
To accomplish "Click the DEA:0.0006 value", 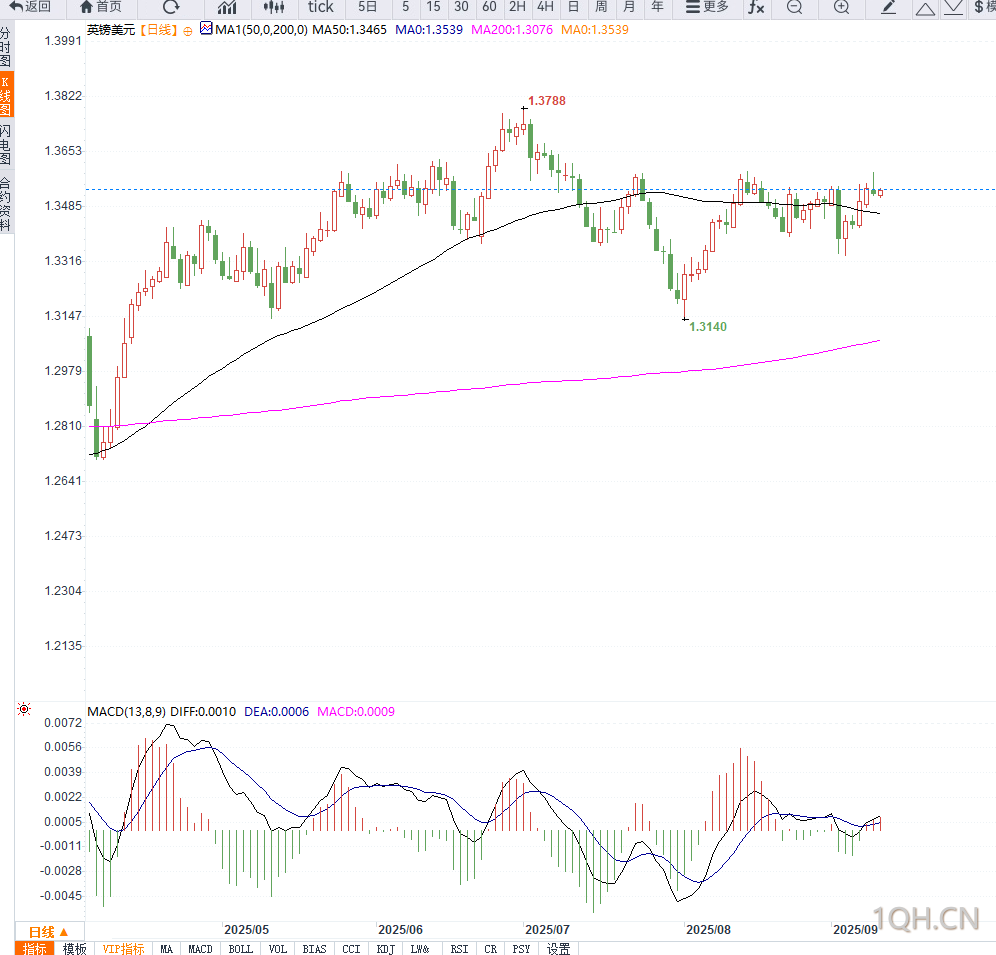I will [276, 712].
